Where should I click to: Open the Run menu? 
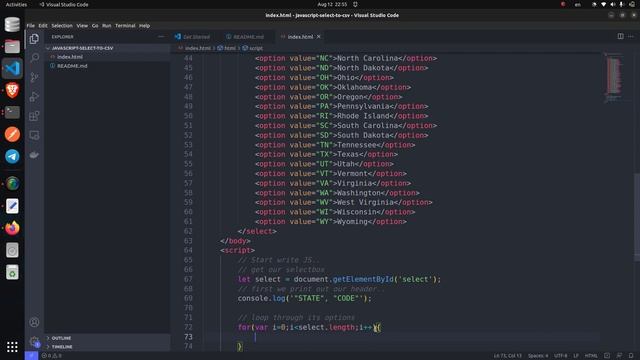pyautogui.click(x=107, y=26)
